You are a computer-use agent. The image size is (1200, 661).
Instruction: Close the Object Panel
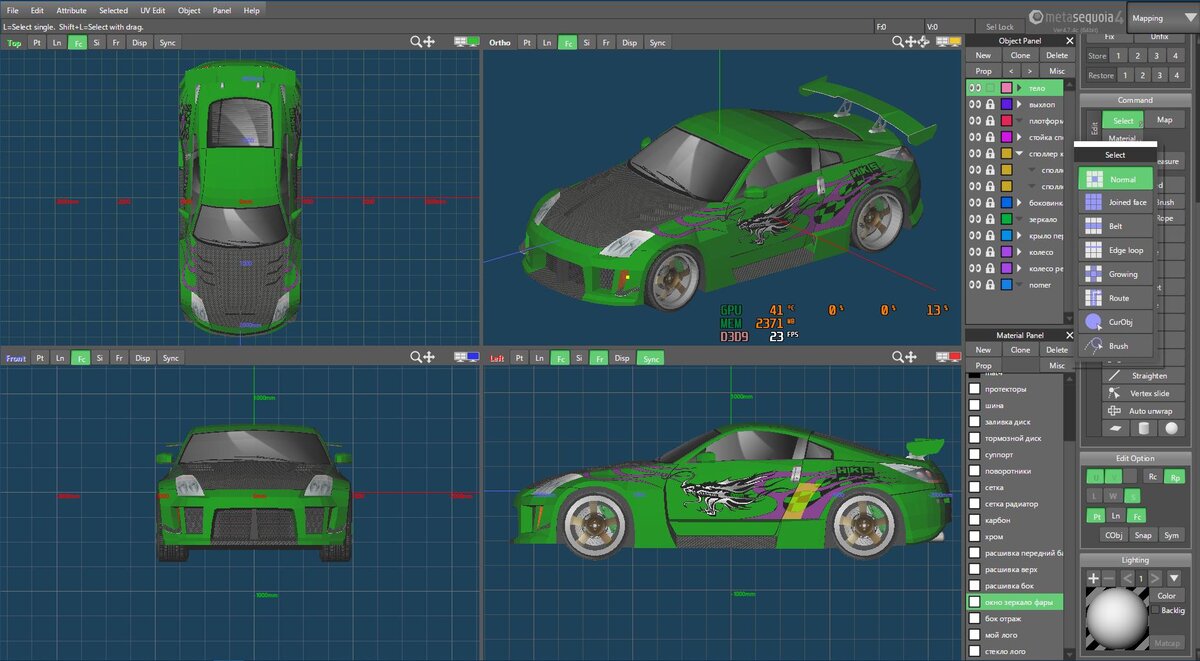click(x=1070, y=41)
